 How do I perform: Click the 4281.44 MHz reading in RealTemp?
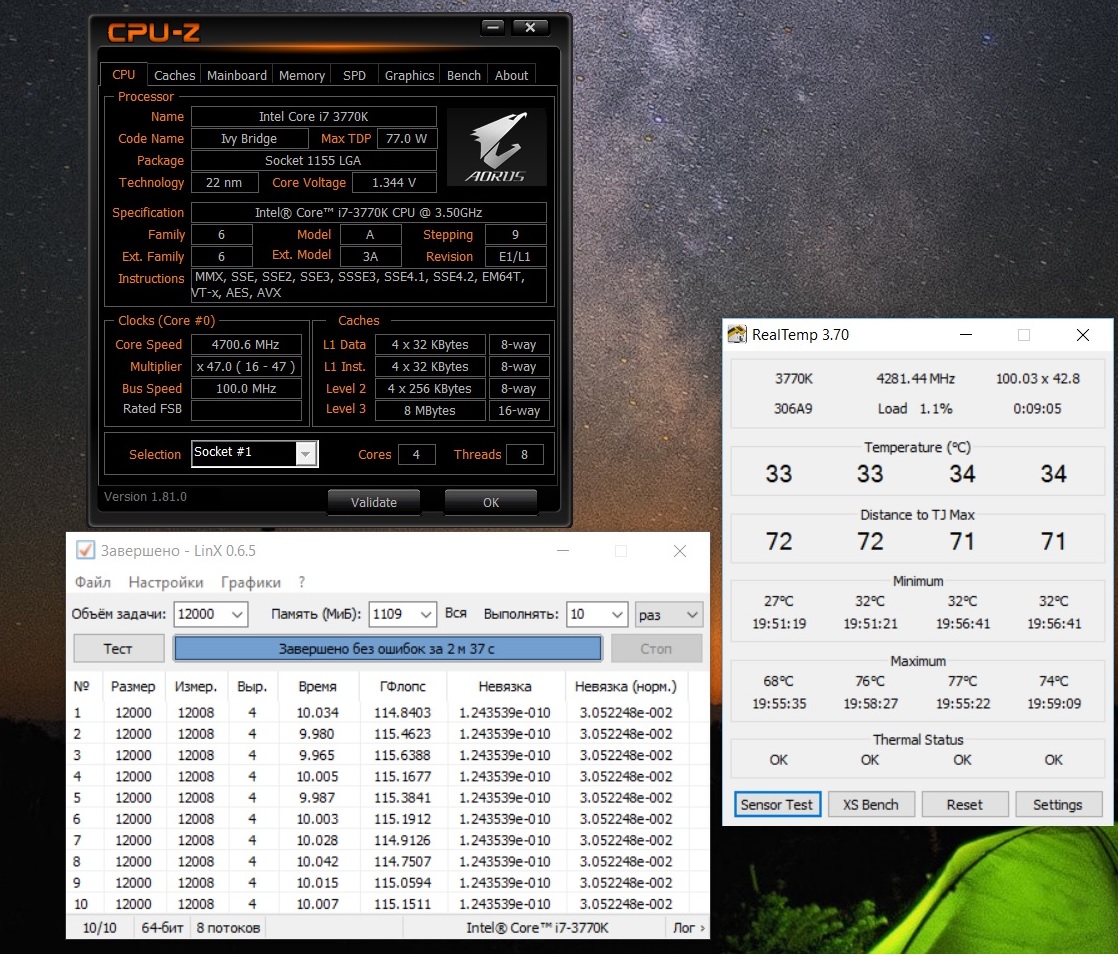pyautogui.click(x=916, y=379)
